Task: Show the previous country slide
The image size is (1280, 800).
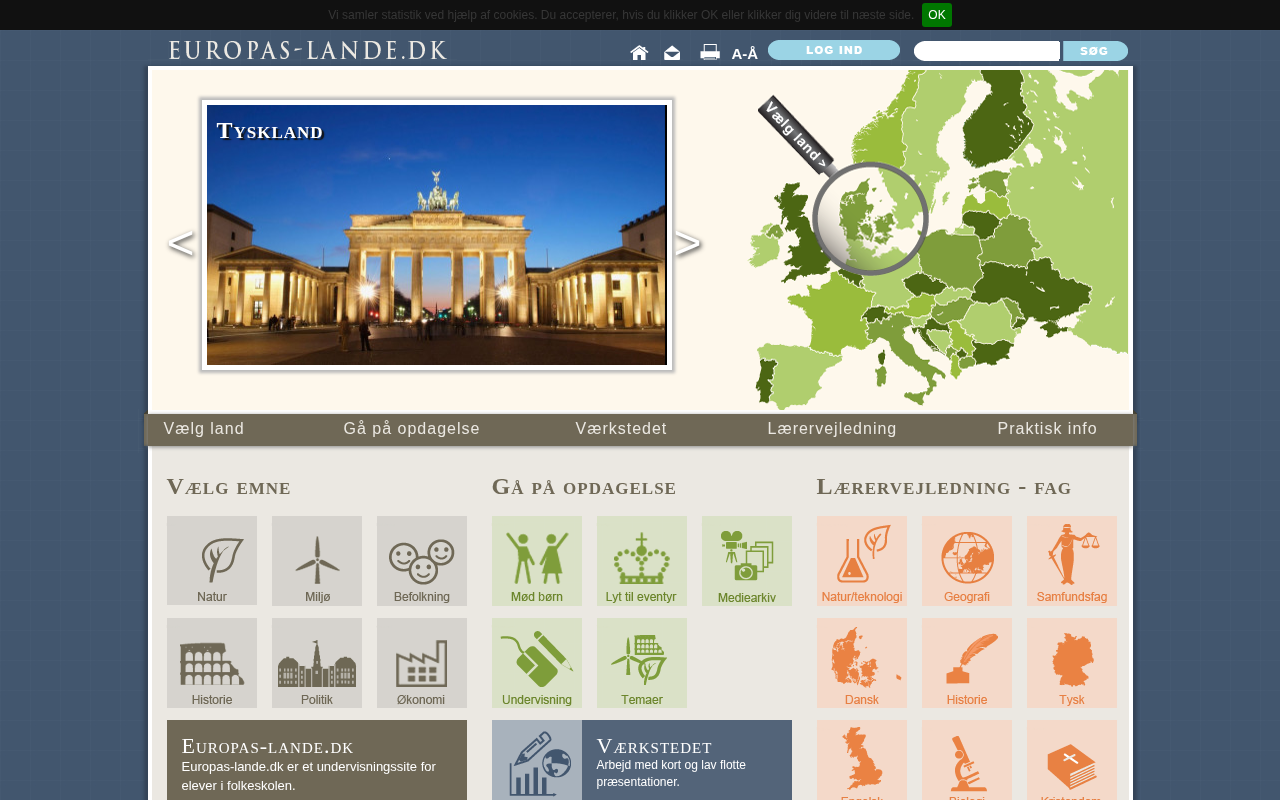Action: click(180, 243)
